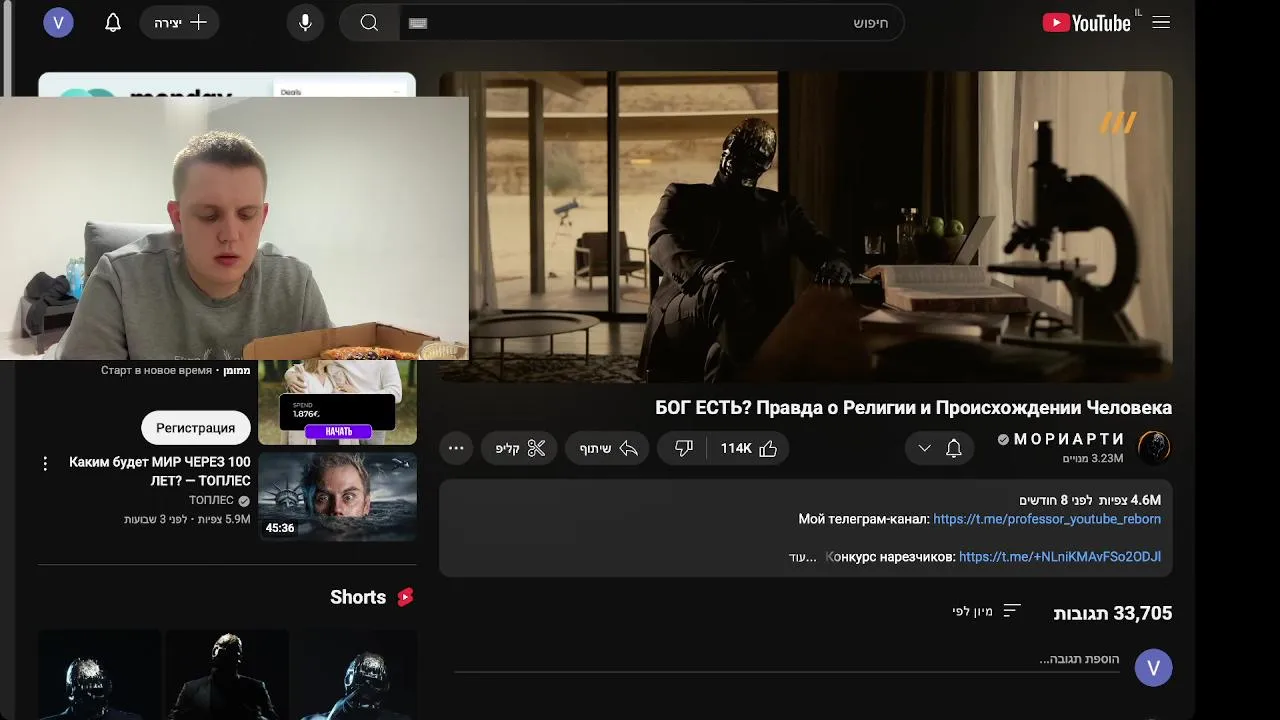Image resolution: width=1280 pixels, height=720 pixels.
Task: Toggle the subscription notification bell
Action: (x=954, y=448)
